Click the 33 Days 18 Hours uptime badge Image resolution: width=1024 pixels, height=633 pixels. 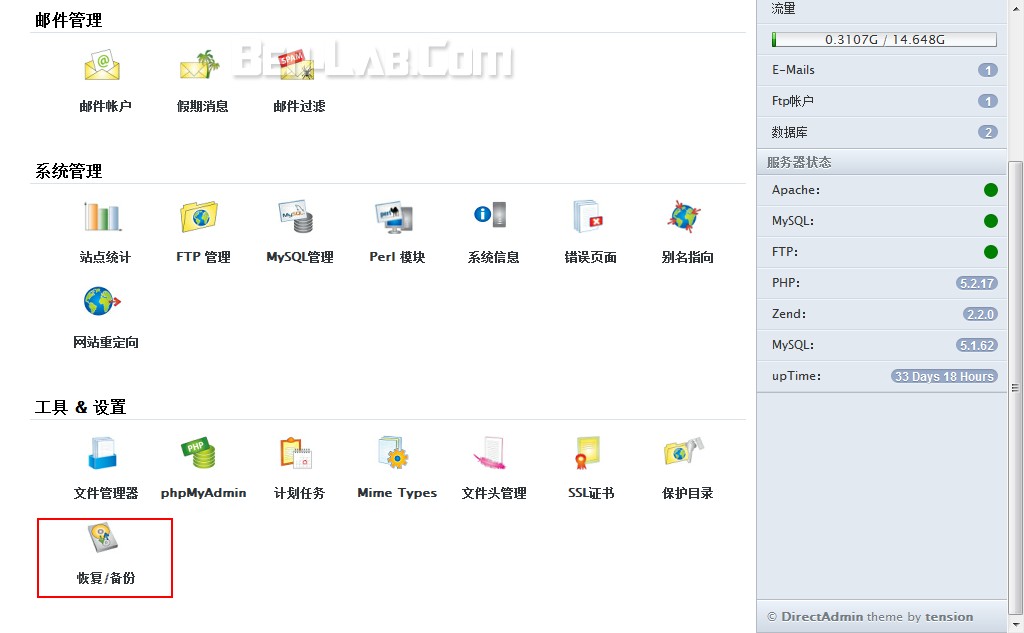944,376
